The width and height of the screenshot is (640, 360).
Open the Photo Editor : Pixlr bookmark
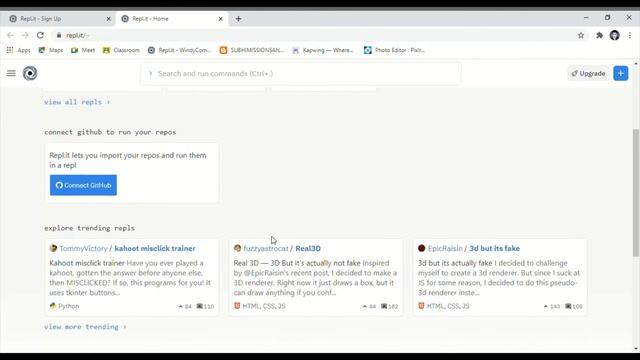point(395,50)
